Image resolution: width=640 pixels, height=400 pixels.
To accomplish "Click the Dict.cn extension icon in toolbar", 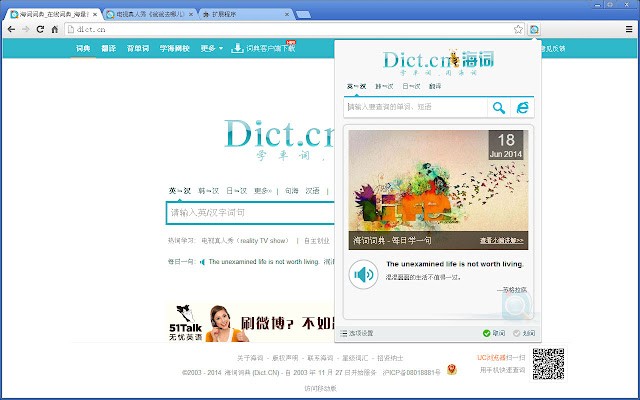I will click(x=536, y=30).
